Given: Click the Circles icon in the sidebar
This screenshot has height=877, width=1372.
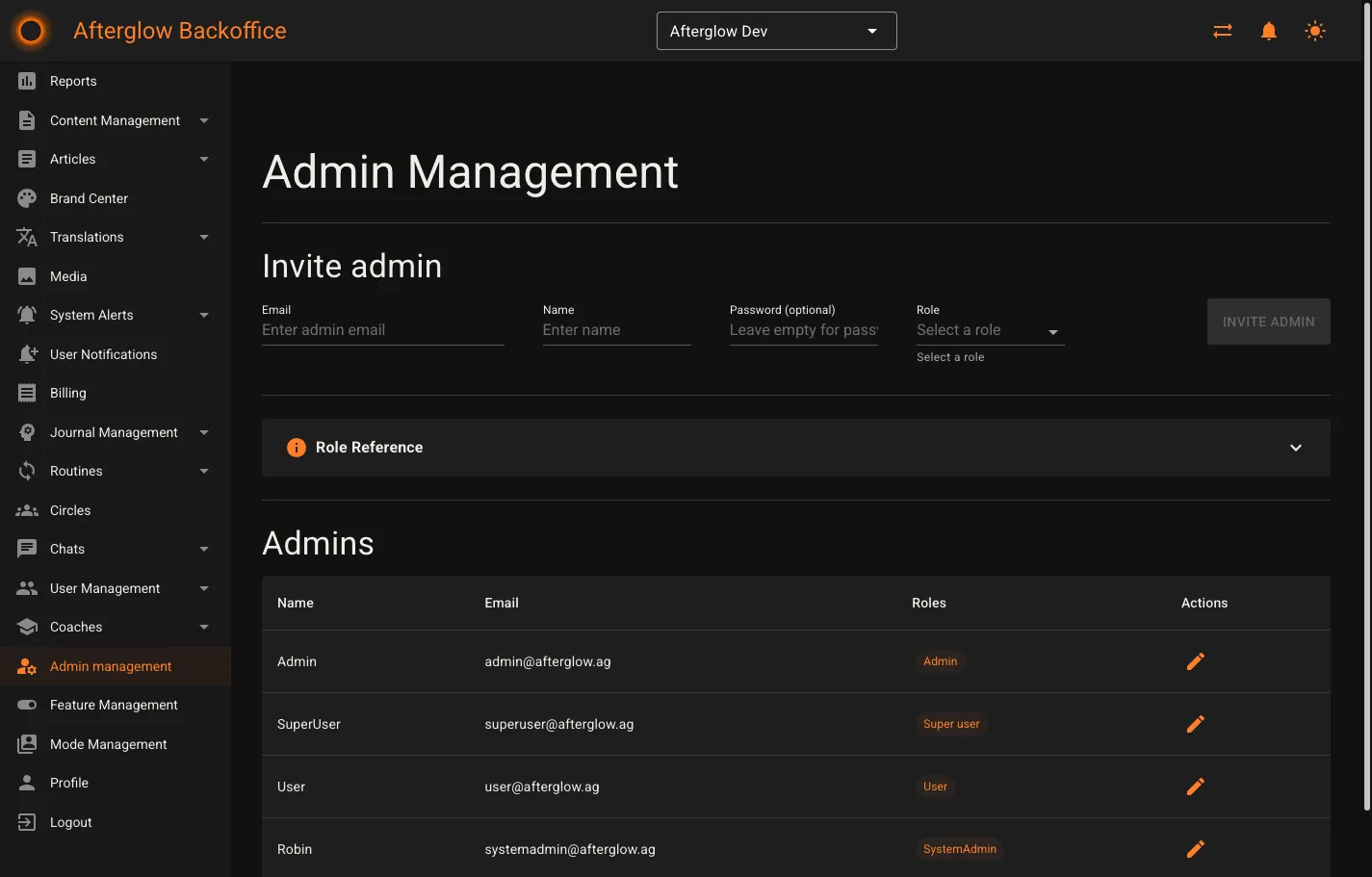Looking at the screenshot, I should 26,509.
